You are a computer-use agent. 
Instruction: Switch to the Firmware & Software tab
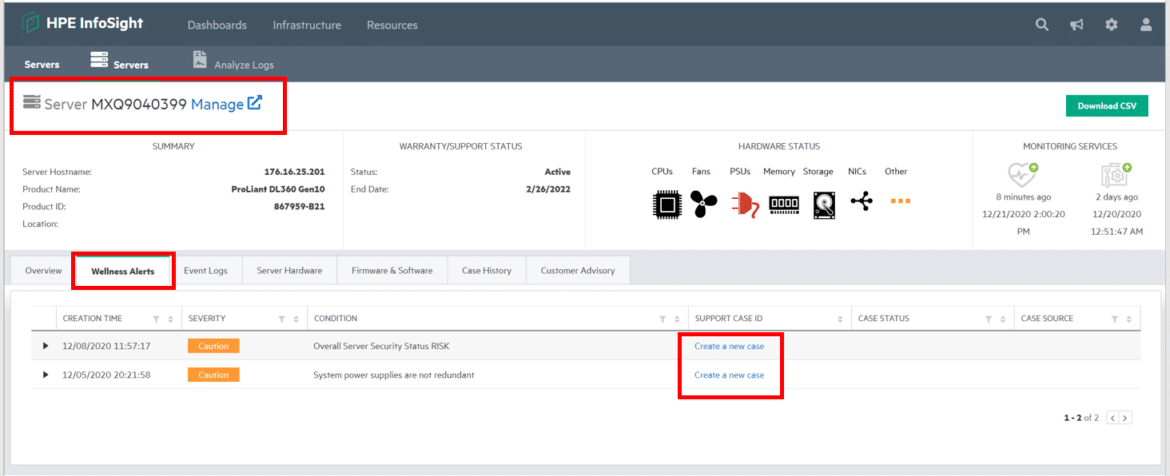[392, 270]
